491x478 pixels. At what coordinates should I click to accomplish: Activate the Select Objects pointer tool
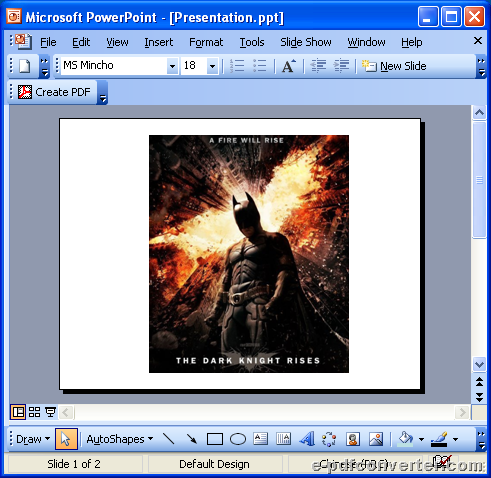pos(66,439)
